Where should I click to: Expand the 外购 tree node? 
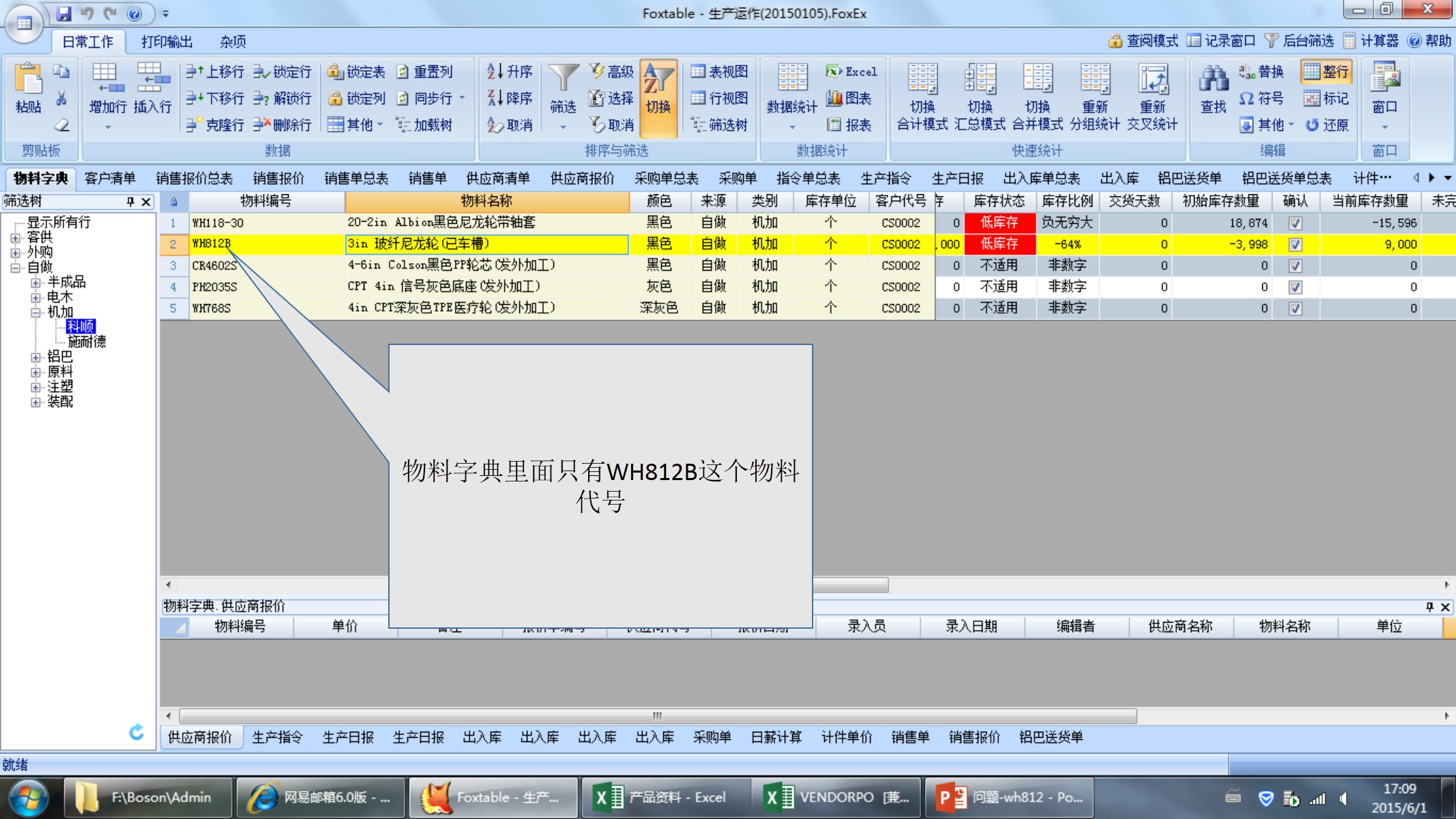(15, 253)
